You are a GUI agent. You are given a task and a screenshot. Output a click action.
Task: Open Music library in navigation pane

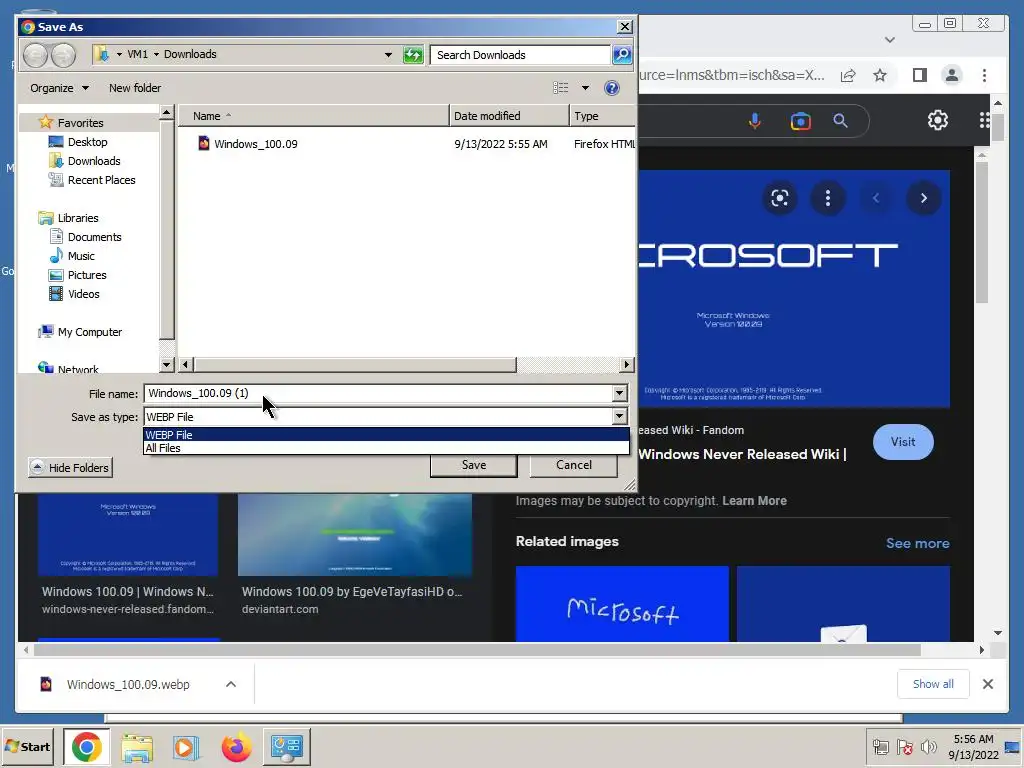81,256
